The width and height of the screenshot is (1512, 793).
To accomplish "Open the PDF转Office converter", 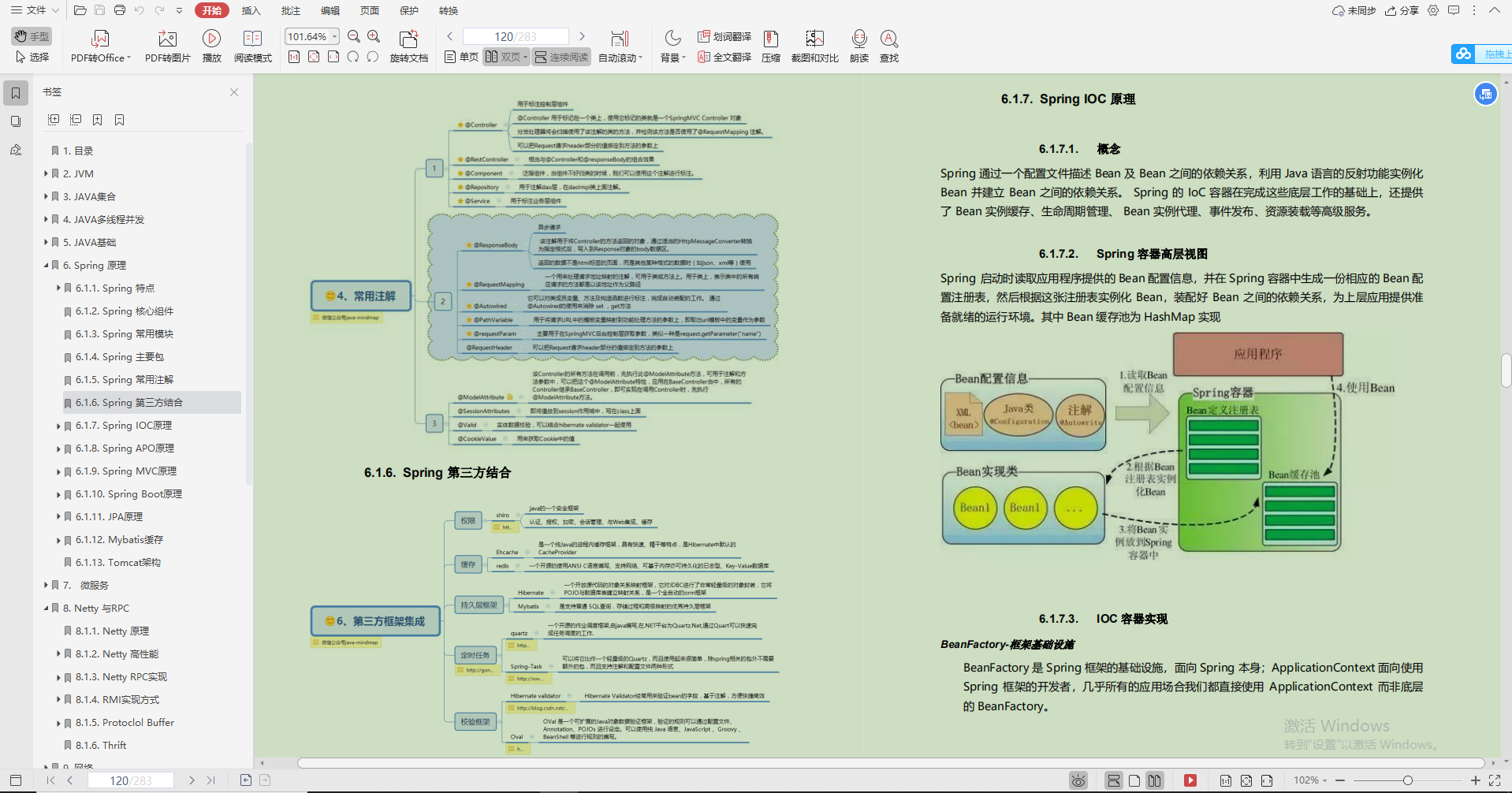I will tap(100, 47).
